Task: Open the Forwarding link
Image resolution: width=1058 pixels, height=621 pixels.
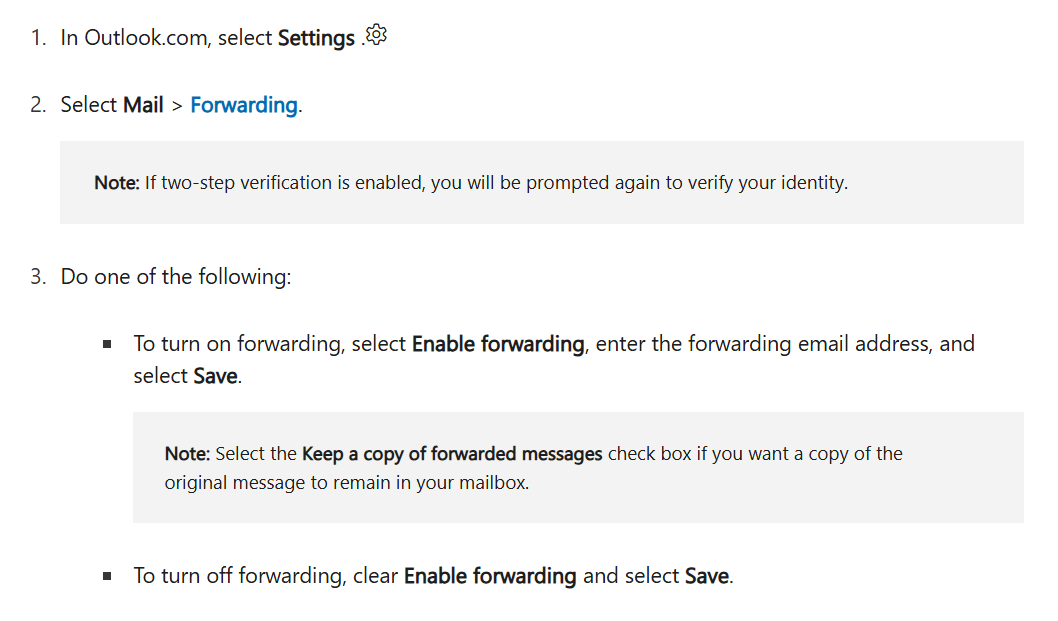Action: tap(244, 105)
